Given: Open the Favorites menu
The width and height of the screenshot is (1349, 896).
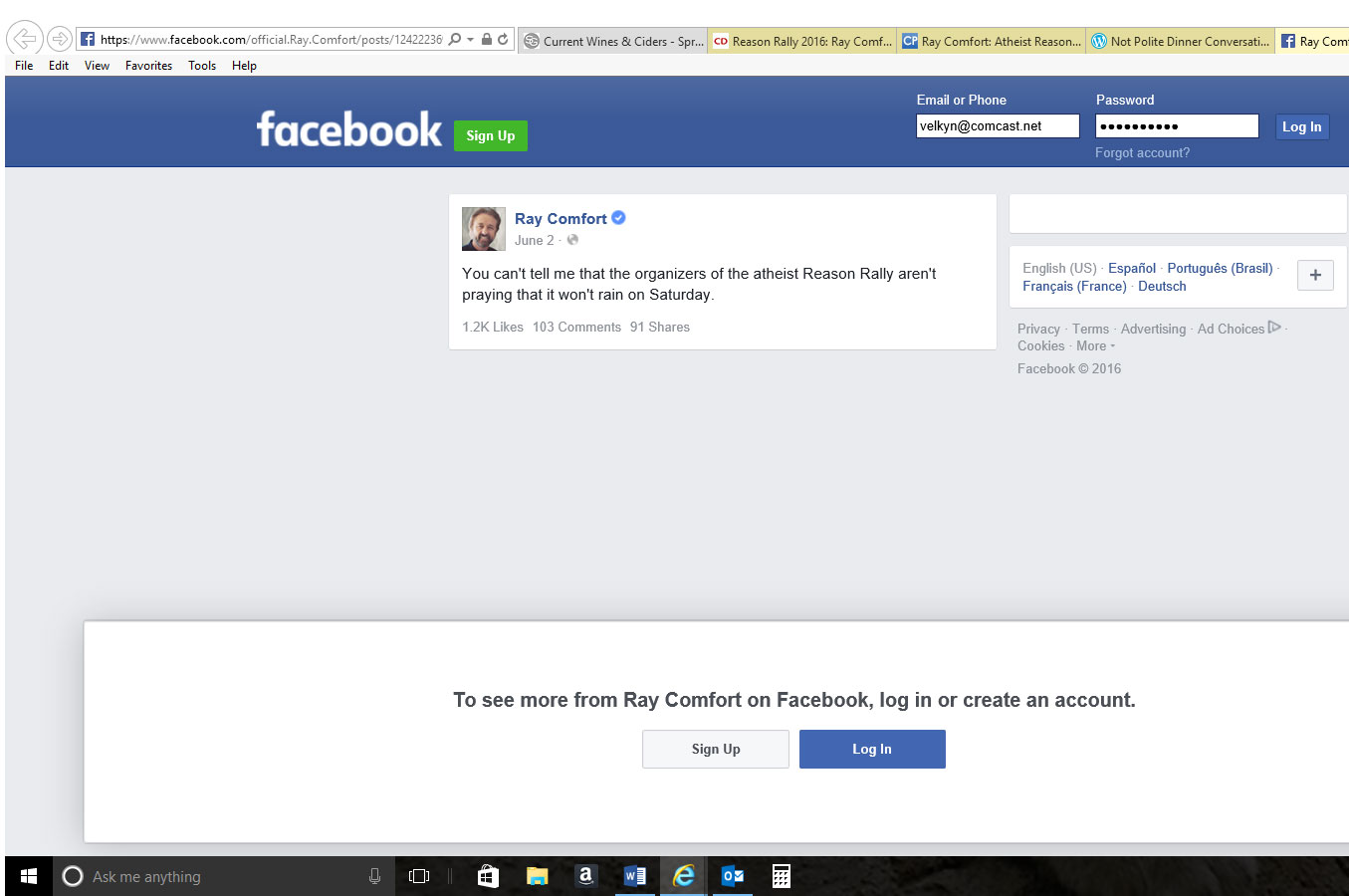Looking at the screenshot, I should click(x=148, y=66).
